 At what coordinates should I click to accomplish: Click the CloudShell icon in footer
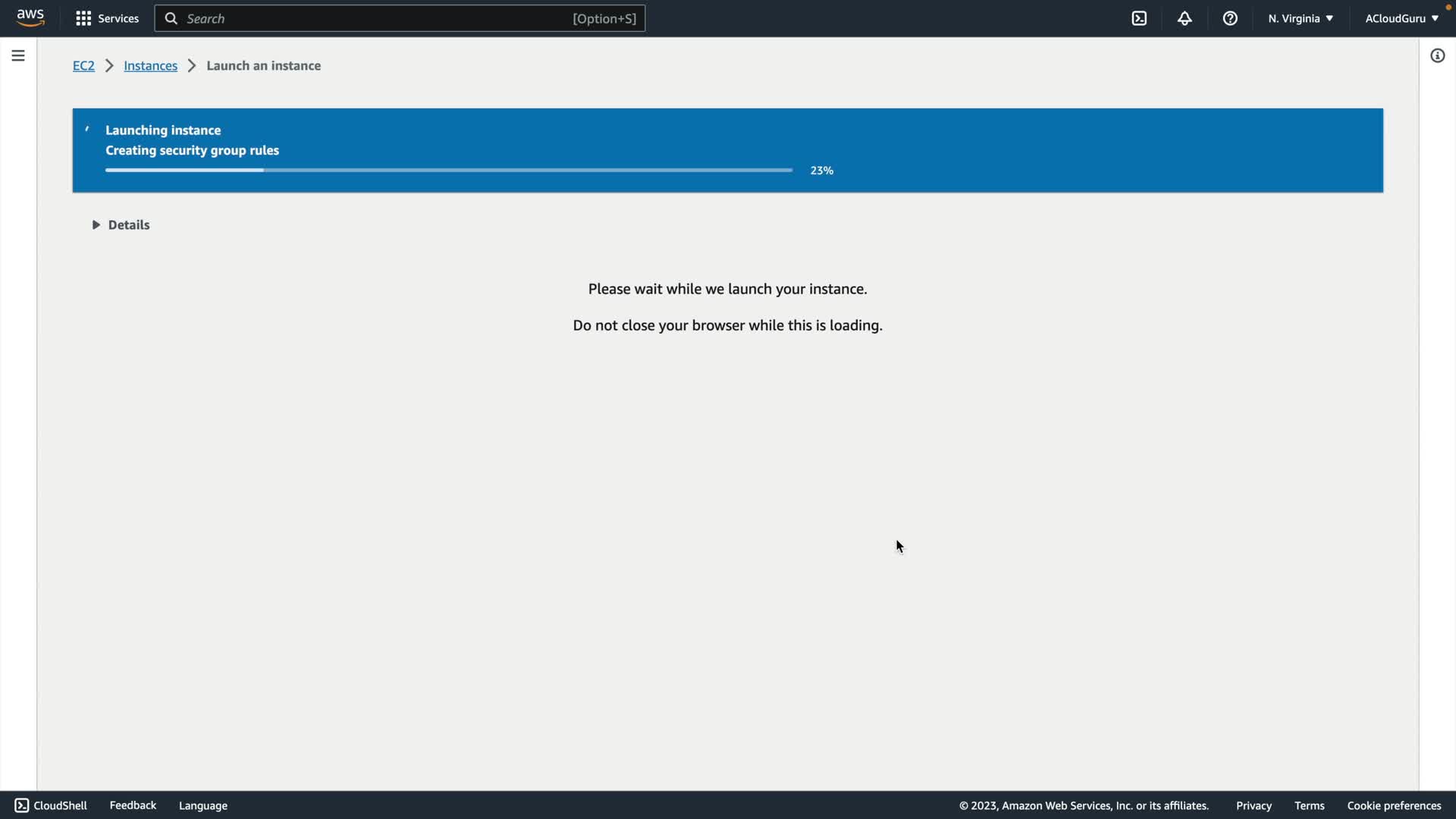click(22, 805)
